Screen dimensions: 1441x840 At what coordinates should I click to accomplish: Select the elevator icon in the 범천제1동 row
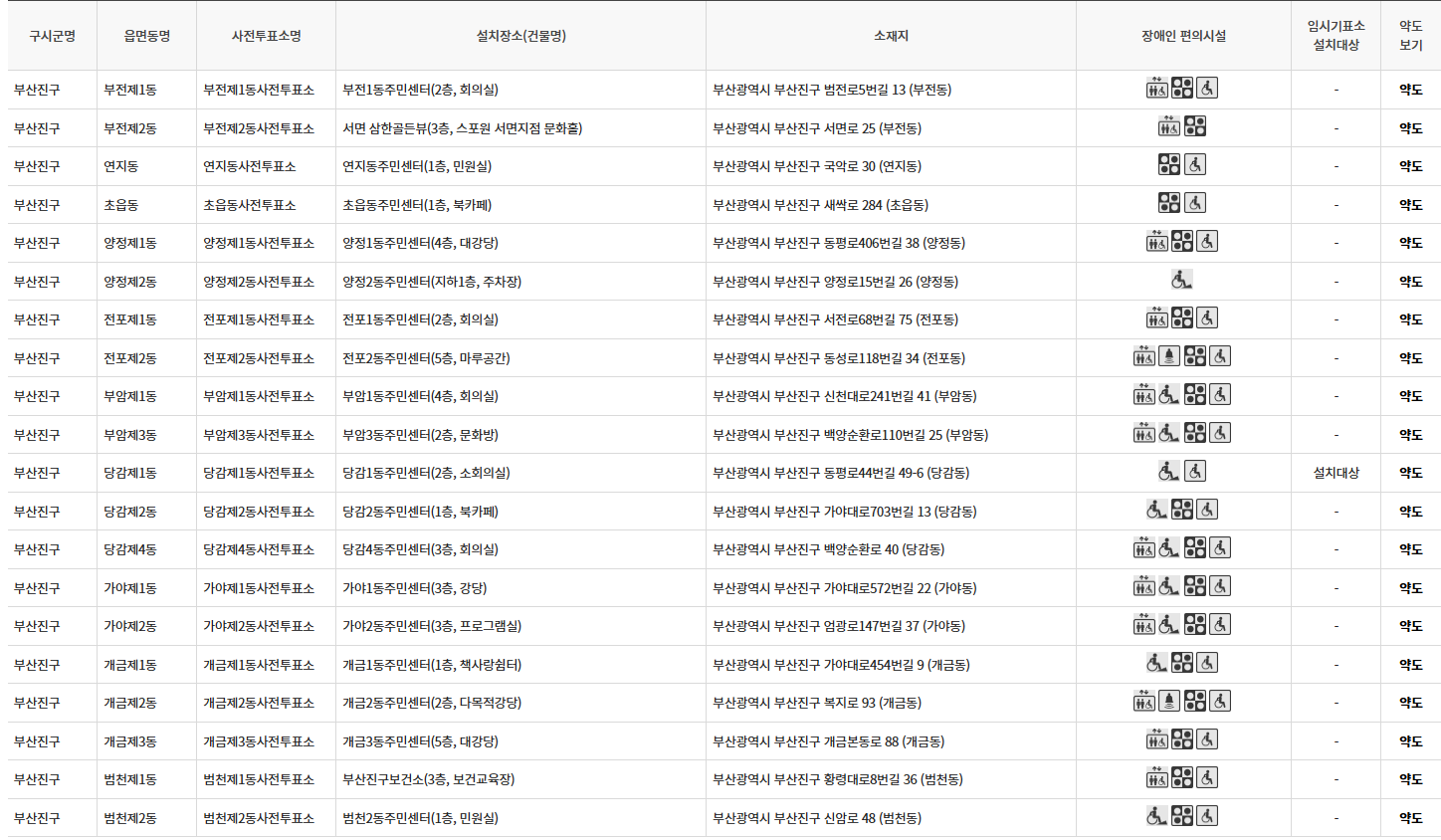[1157, 779]
